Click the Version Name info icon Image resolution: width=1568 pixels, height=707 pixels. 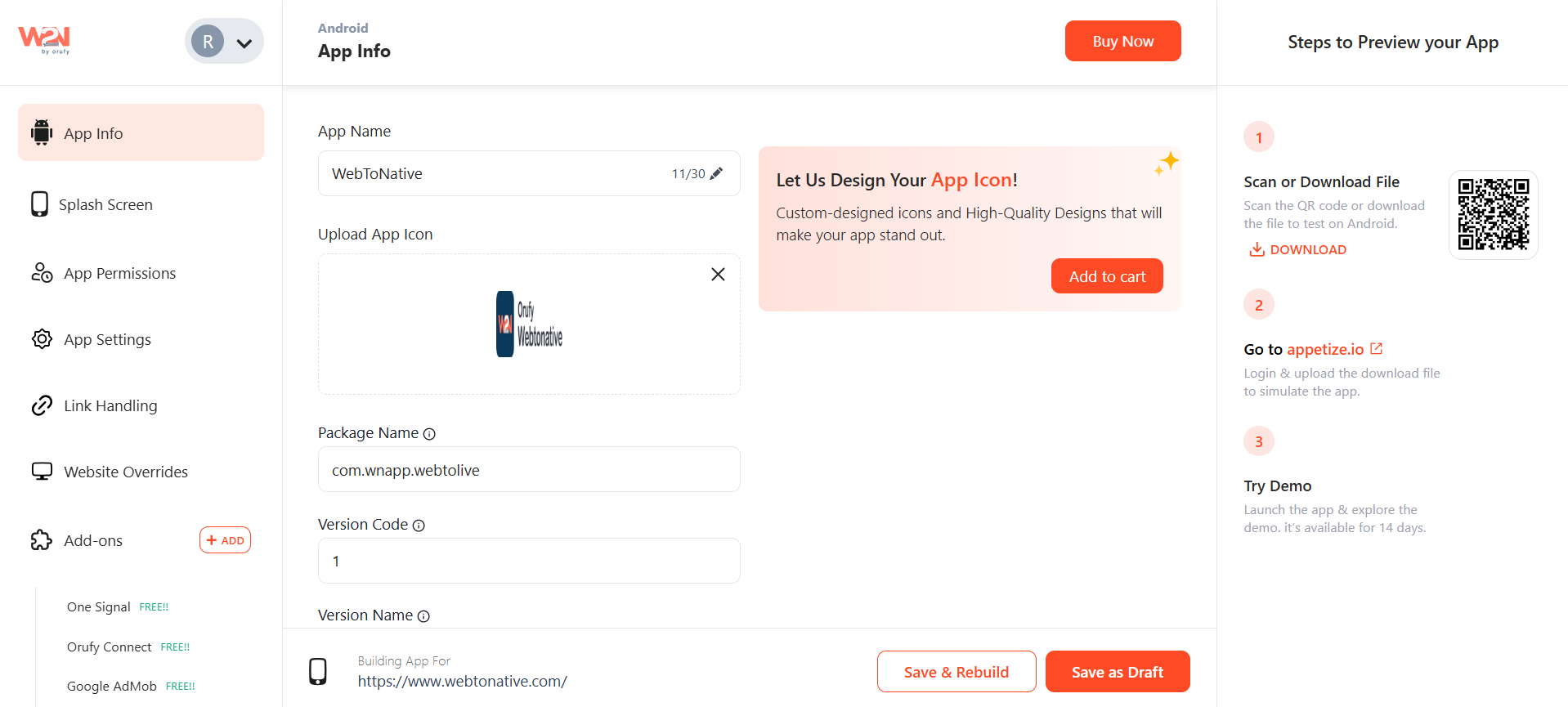(423, 616)
